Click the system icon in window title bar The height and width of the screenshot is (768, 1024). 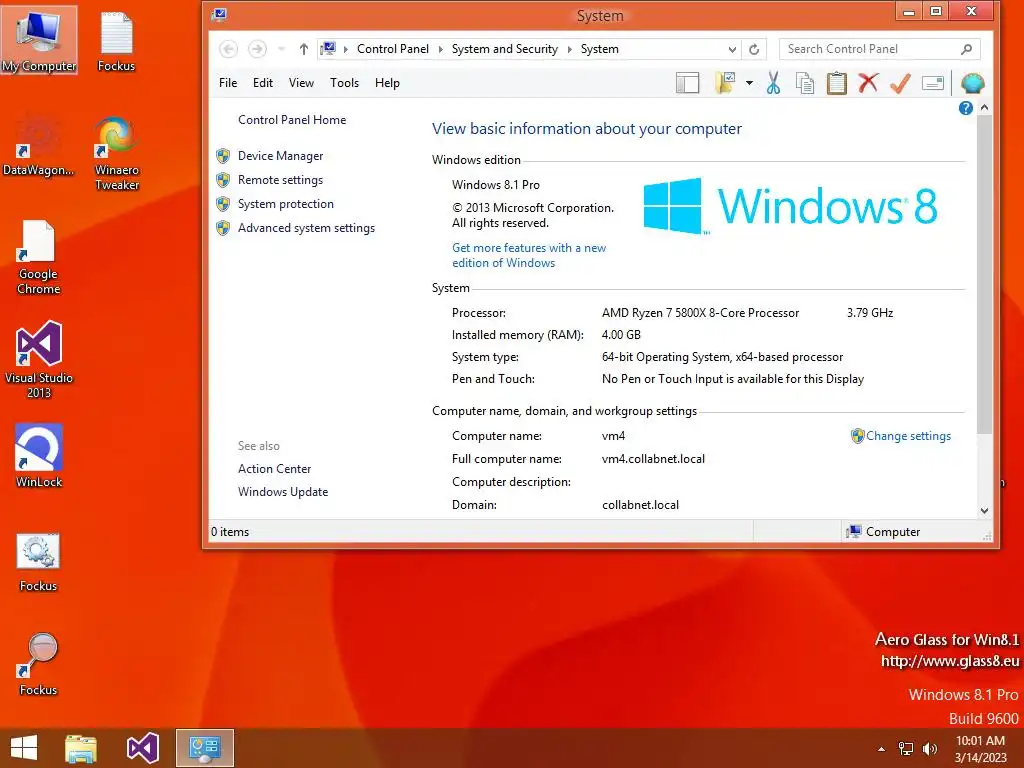pyautogui.click(x=220, y=14)
